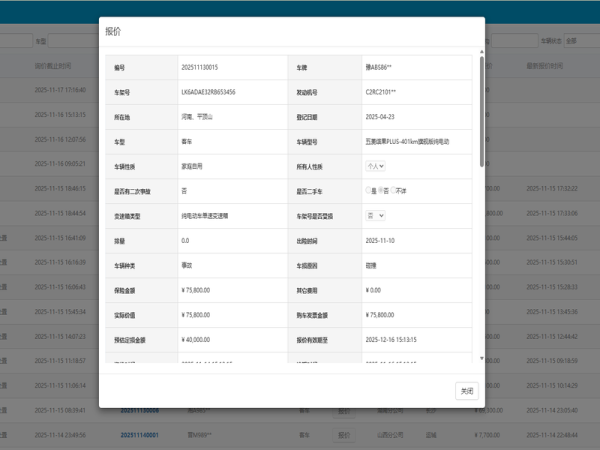The width and height of the screenshot is (600, 450).
Task: Select the 是 radio for 是否二手车
Action: 369,190
